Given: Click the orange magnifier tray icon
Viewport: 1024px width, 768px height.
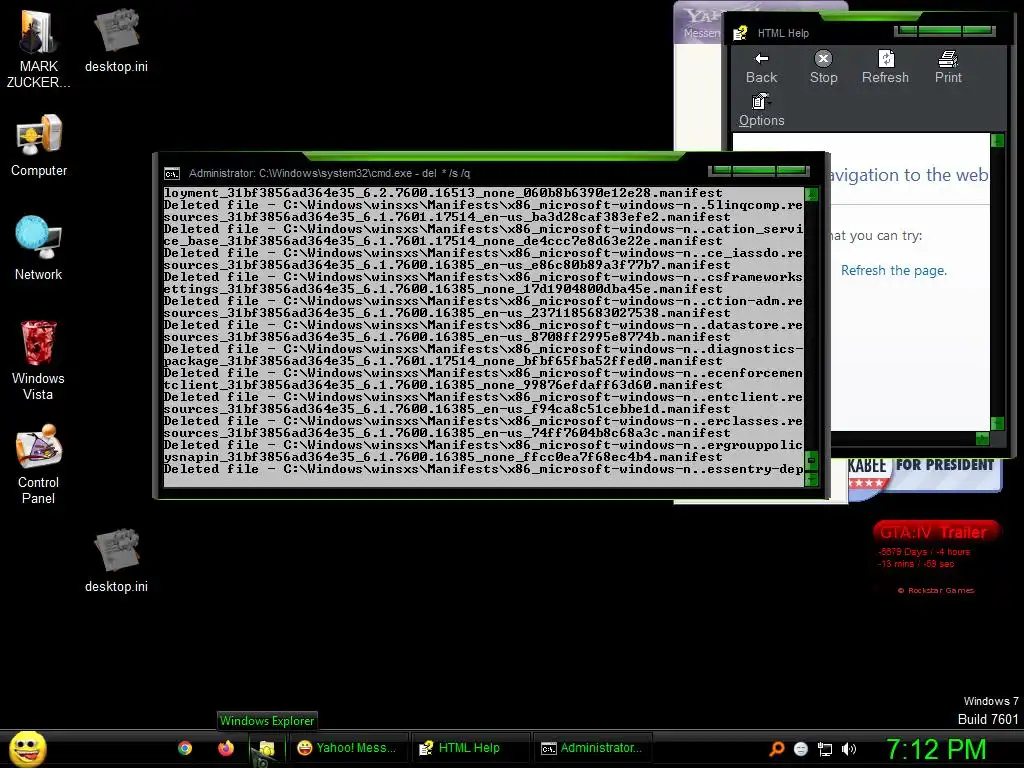Looking at the screenshot, I should [776, 749].
